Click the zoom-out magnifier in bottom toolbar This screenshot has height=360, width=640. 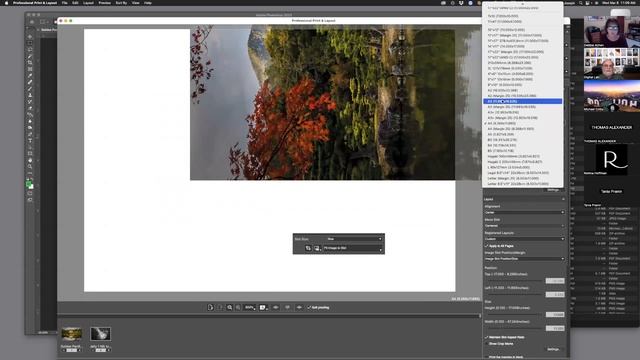[238, 307]
